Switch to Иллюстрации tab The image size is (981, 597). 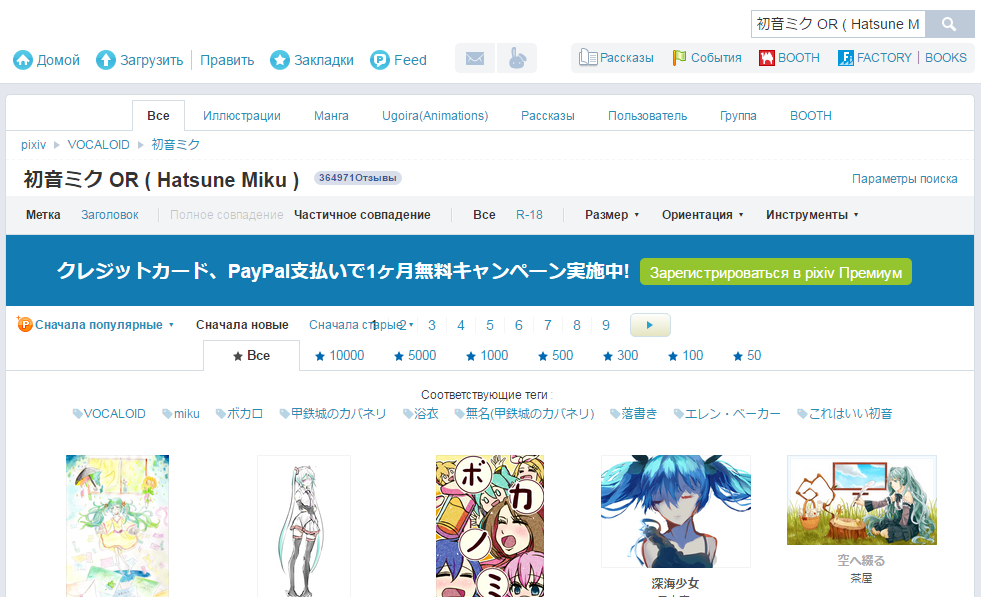241,116
